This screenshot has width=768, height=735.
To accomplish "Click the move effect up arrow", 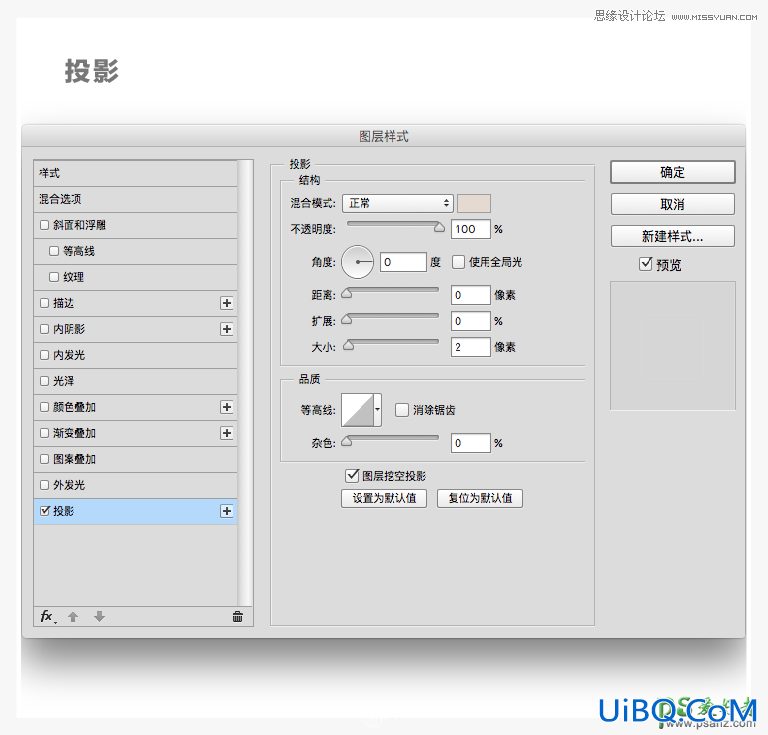I will [x=73, y=617].
